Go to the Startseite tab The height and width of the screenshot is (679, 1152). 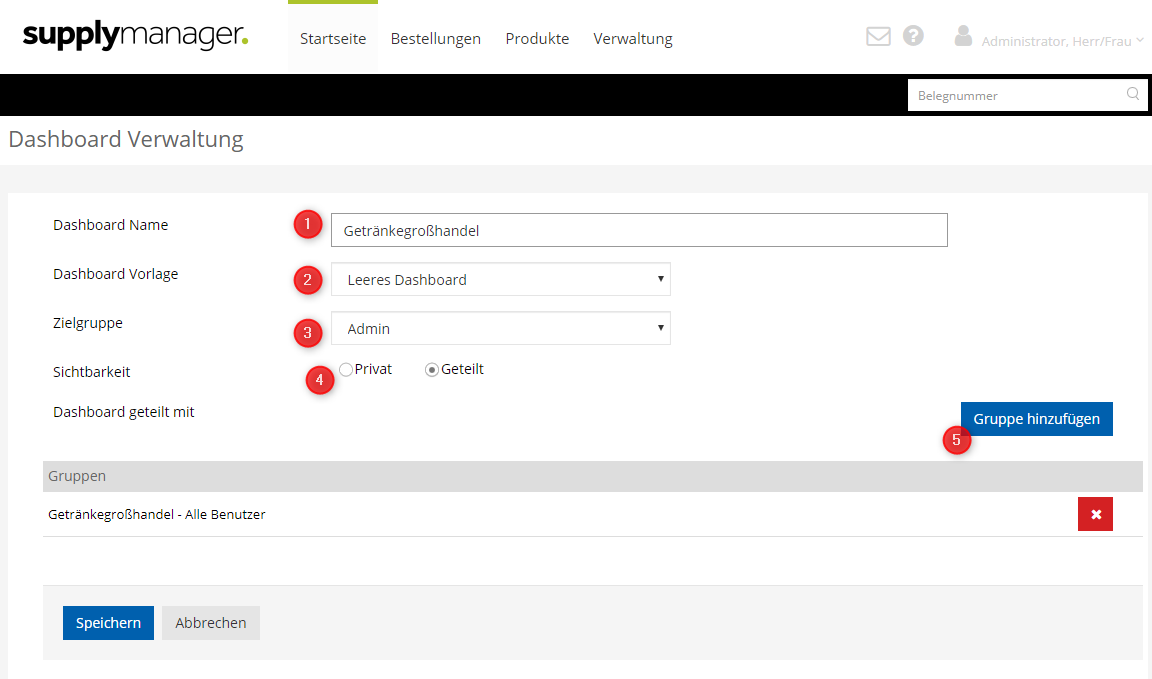(x=333, y=39)
